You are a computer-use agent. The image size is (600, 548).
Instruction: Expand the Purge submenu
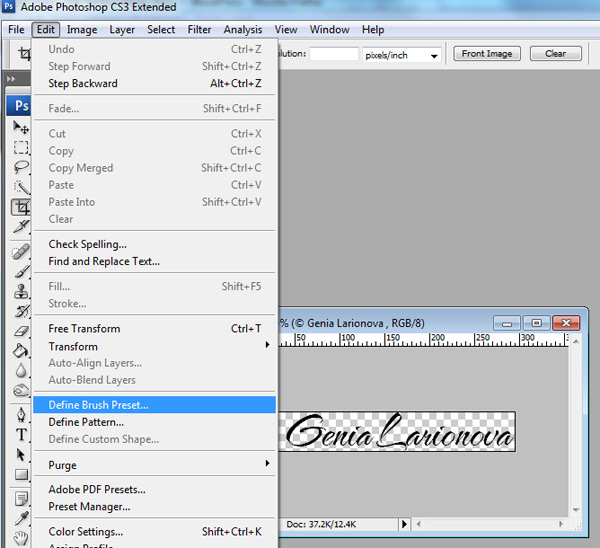pos(155,465)
